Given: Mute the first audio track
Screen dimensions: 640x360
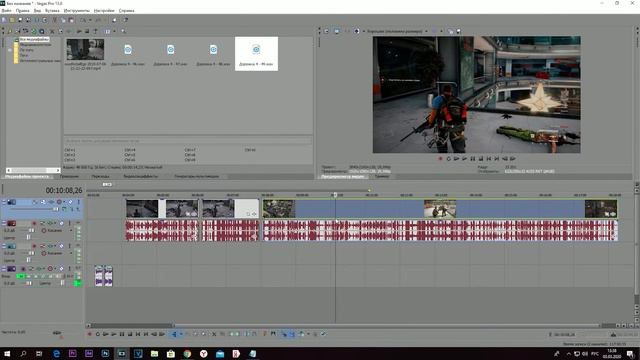Looking at the screenshot, I should pos(62,223).
